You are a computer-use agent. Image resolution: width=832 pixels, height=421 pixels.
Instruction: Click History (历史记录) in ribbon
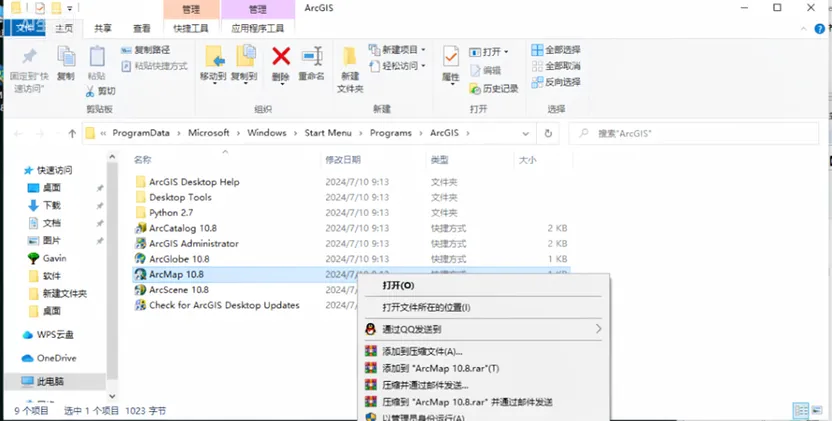tap(494, 89)
